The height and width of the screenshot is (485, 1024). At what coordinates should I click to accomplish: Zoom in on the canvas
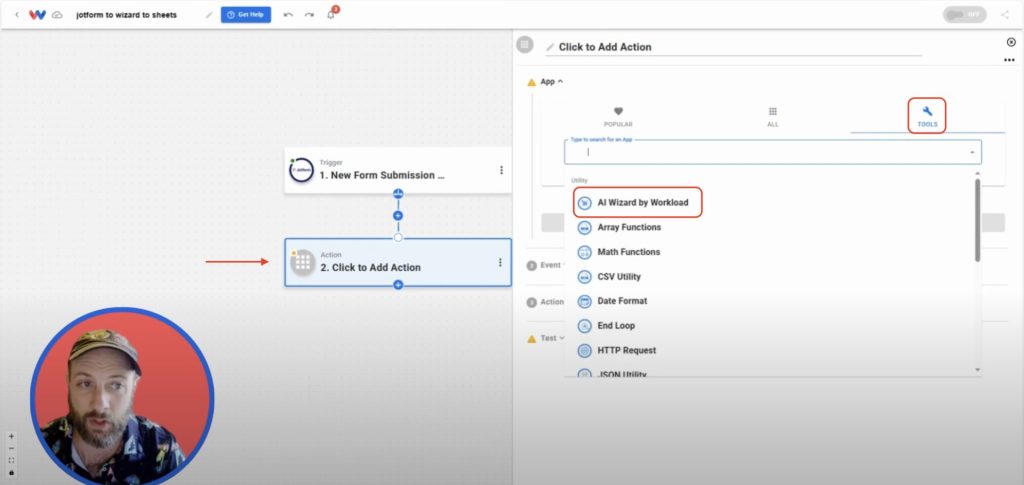pyautogui.click(x=11, y=435)
